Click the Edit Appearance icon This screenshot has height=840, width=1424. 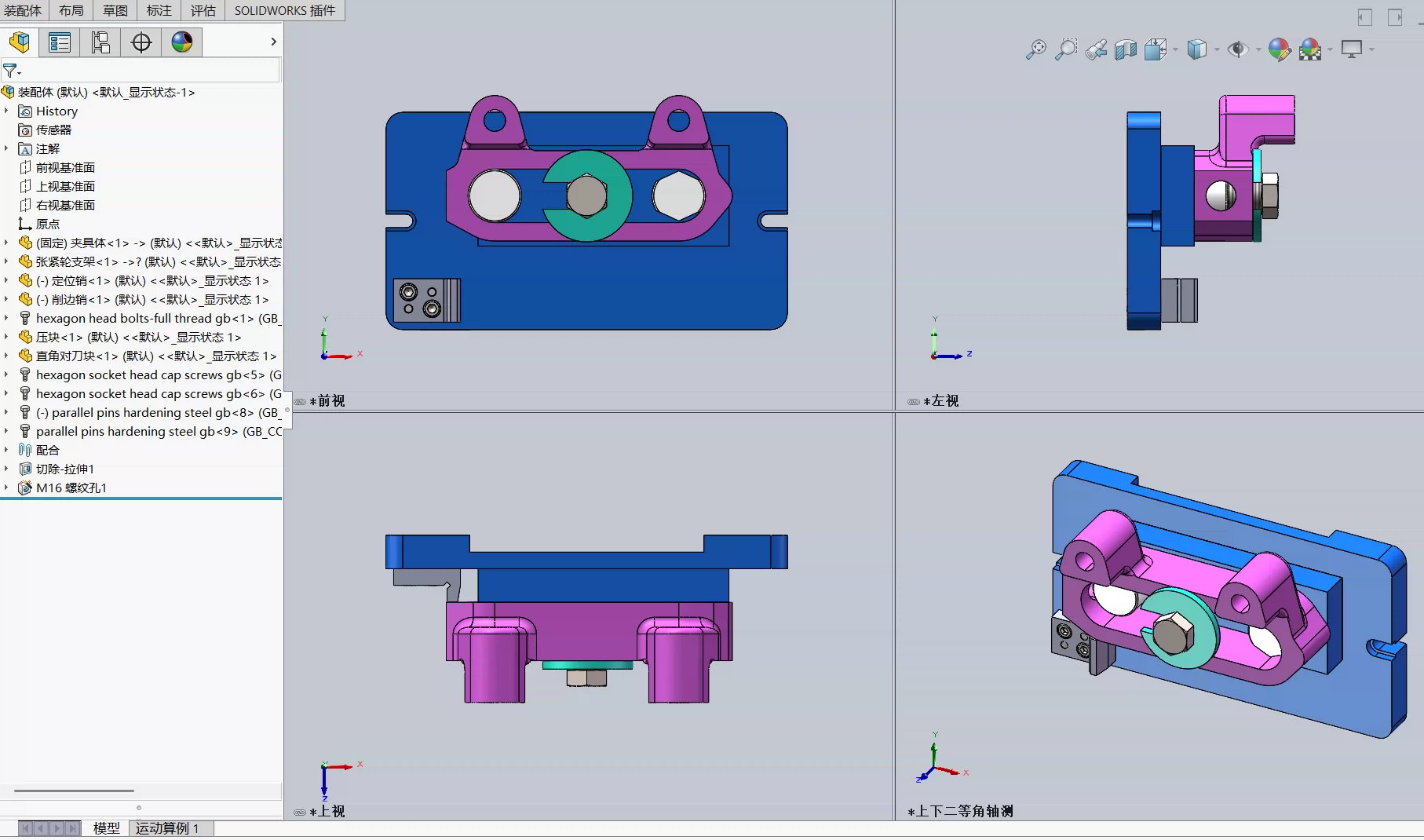(1280, 49)
